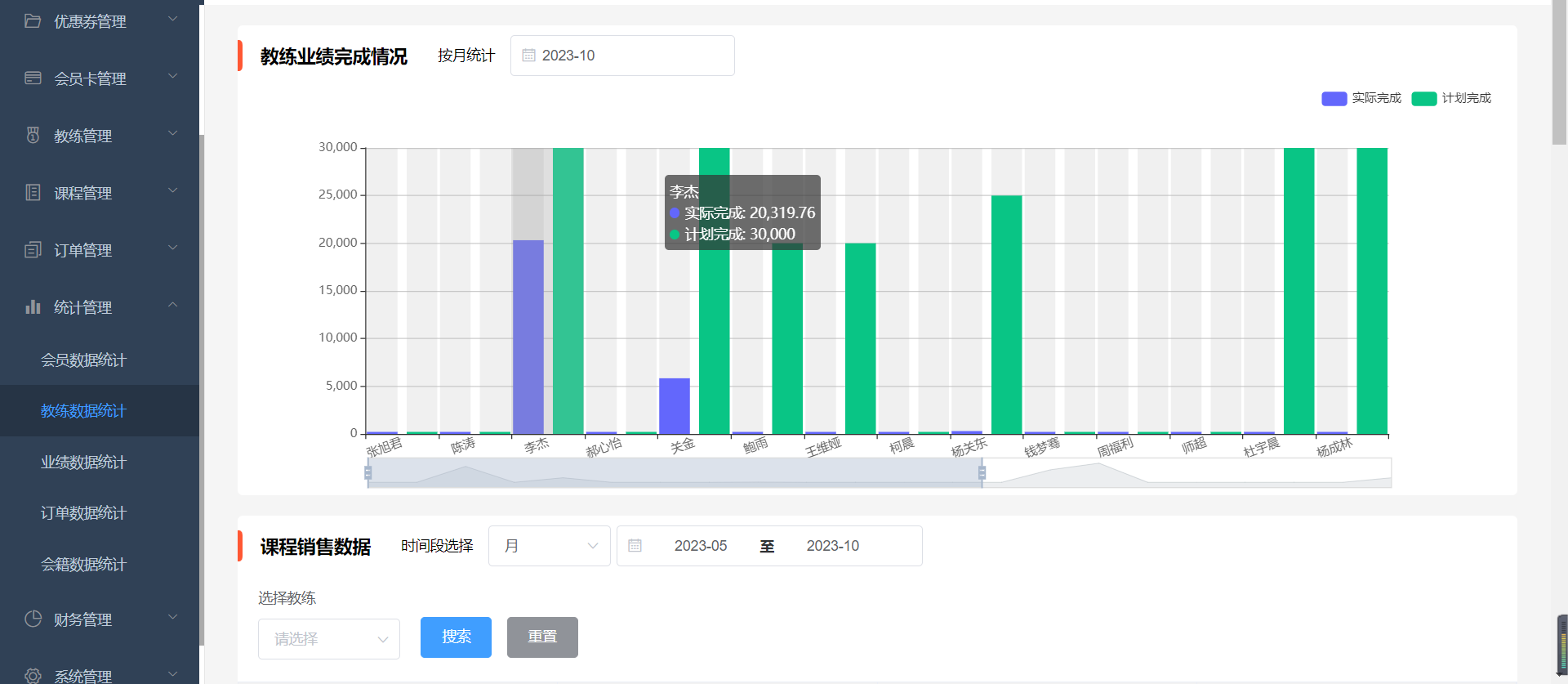This screenshot has height=684, width=1568.
Task: Click the blue 搜索 button
Action: 456,637
